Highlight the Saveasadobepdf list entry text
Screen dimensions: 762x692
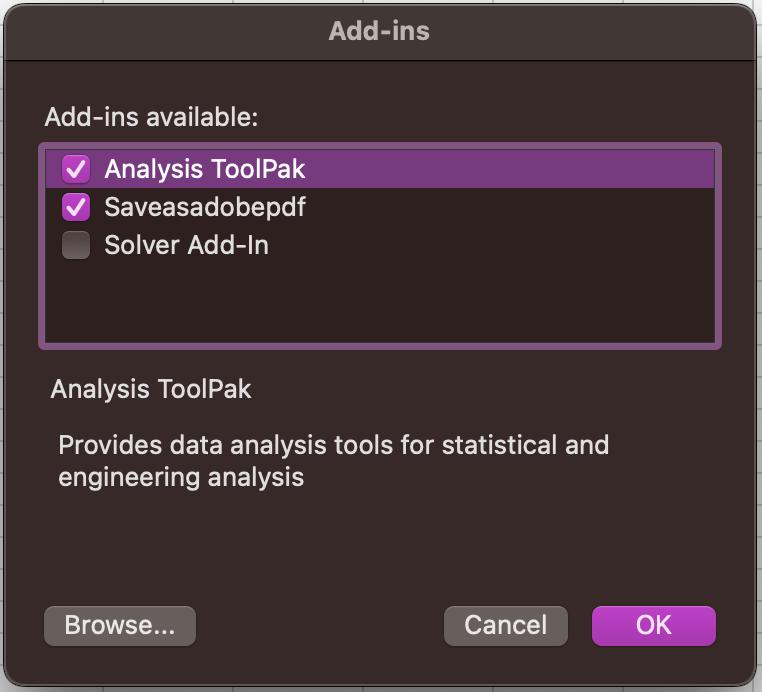(204, 207)
